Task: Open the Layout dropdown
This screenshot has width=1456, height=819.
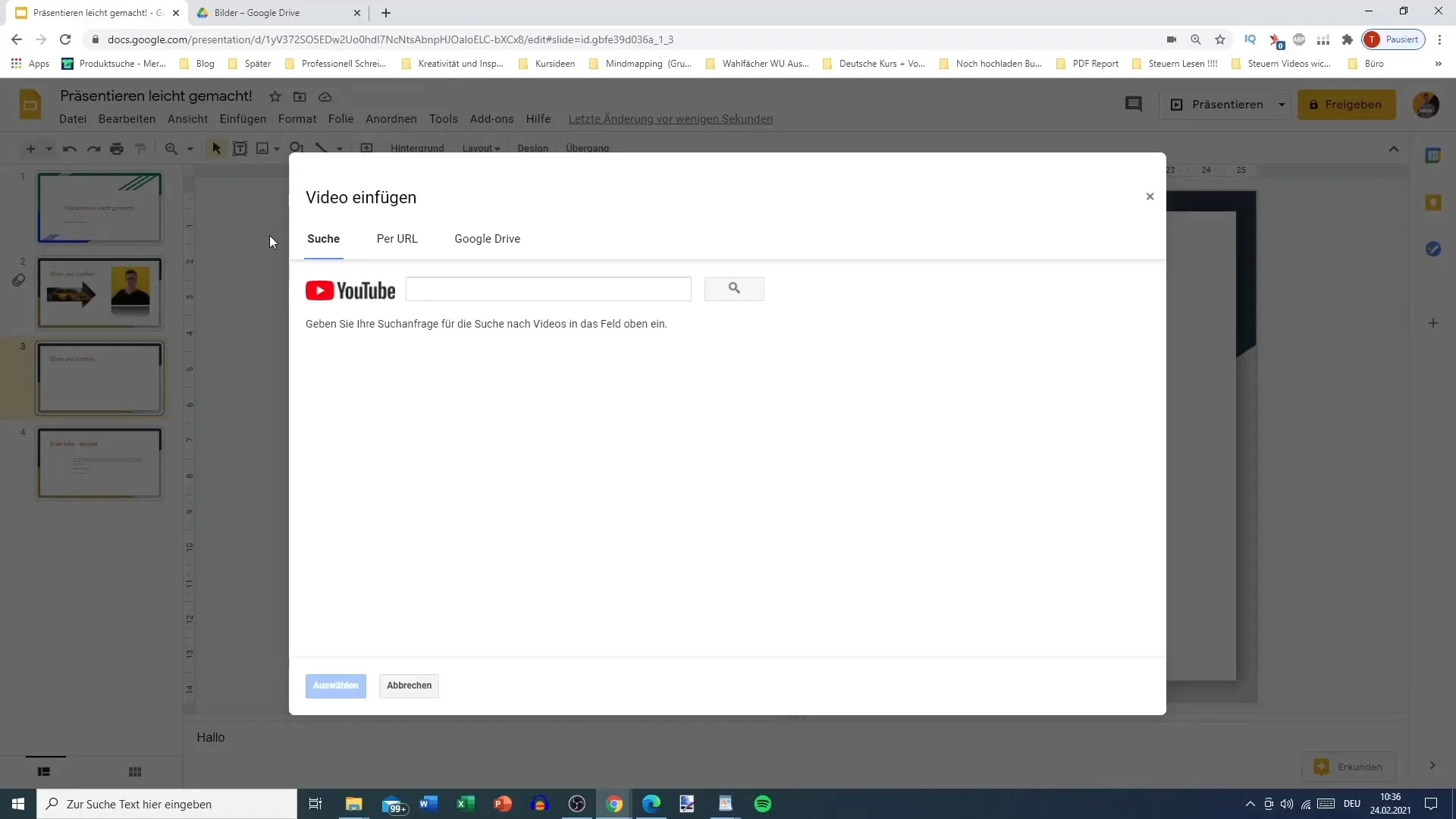Action: pyautogui.click(x=481, y=149)
